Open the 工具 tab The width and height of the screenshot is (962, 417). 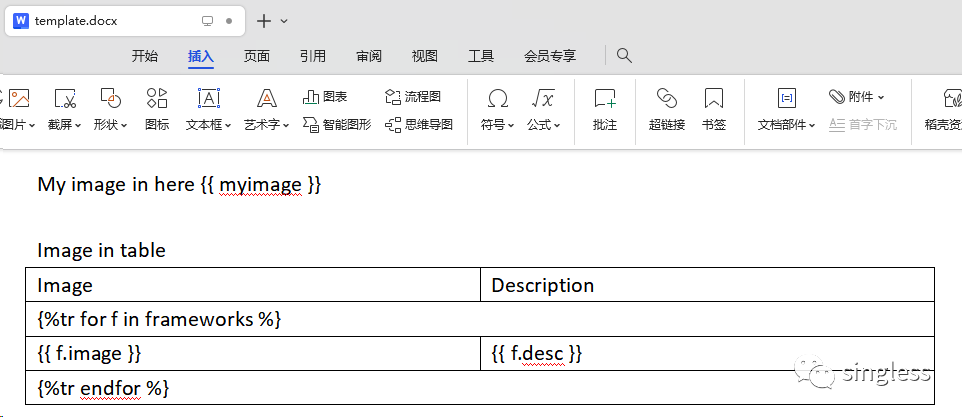pos(481,56)
